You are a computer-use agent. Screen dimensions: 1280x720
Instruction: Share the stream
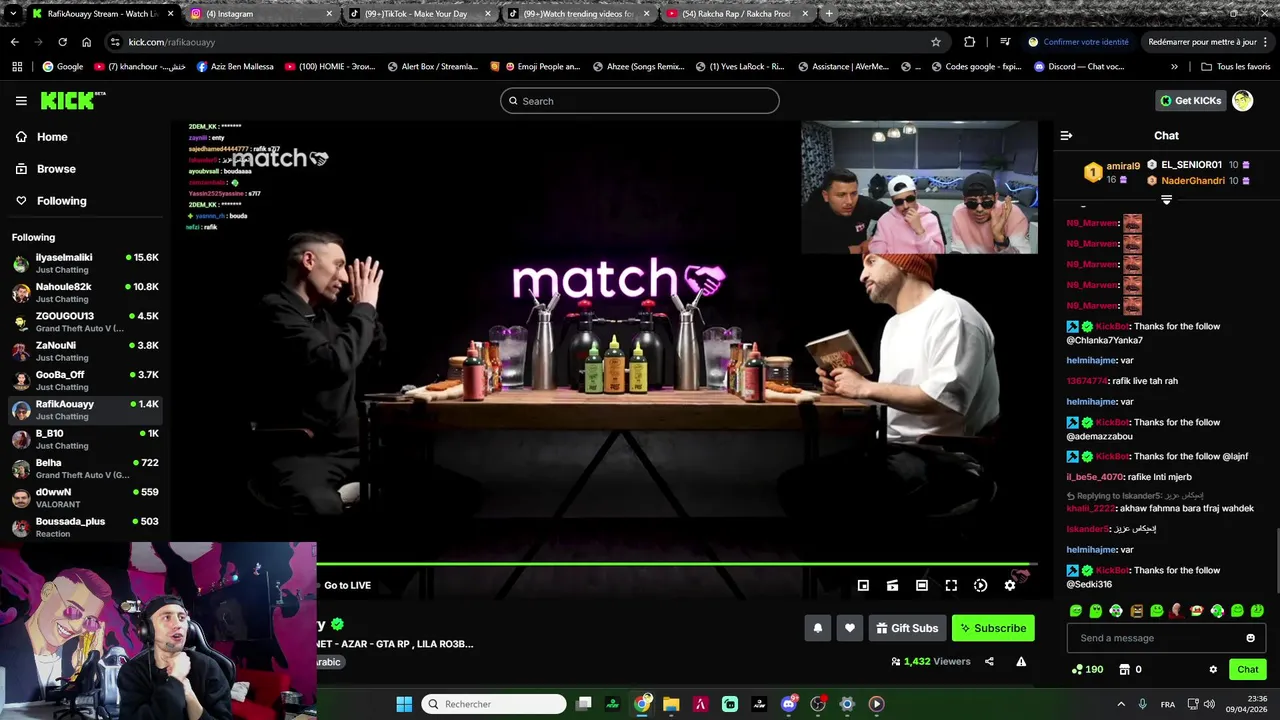[989, 661]
